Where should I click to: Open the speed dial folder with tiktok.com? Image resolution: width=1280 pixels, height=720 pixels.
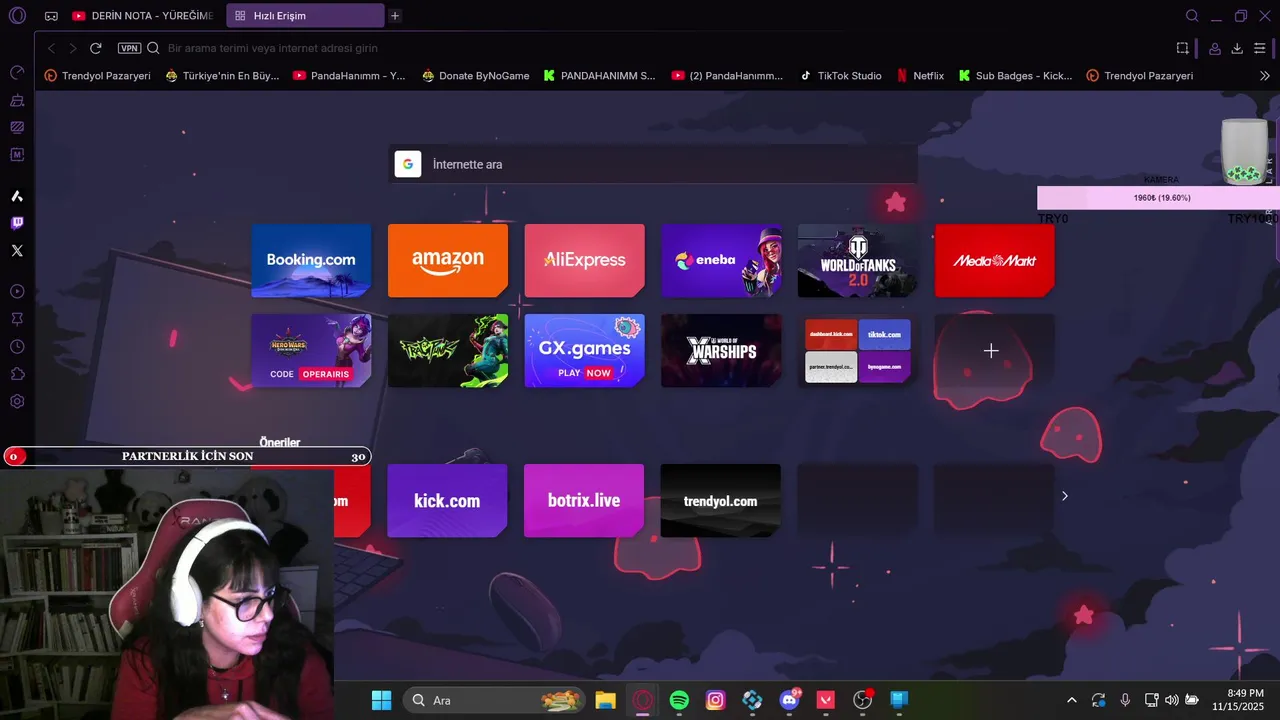[x=858, y=350]
